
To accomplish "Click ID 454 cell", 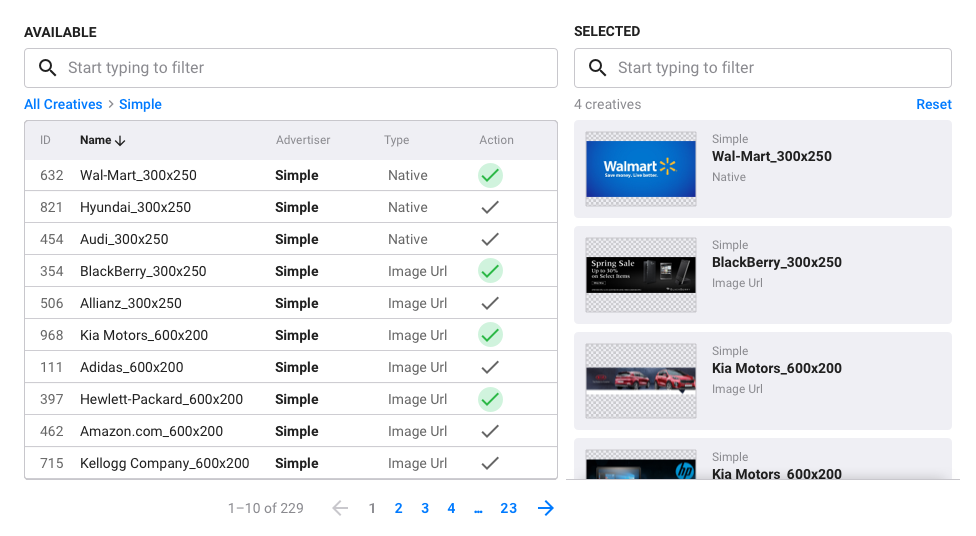I will click(52, 239).
